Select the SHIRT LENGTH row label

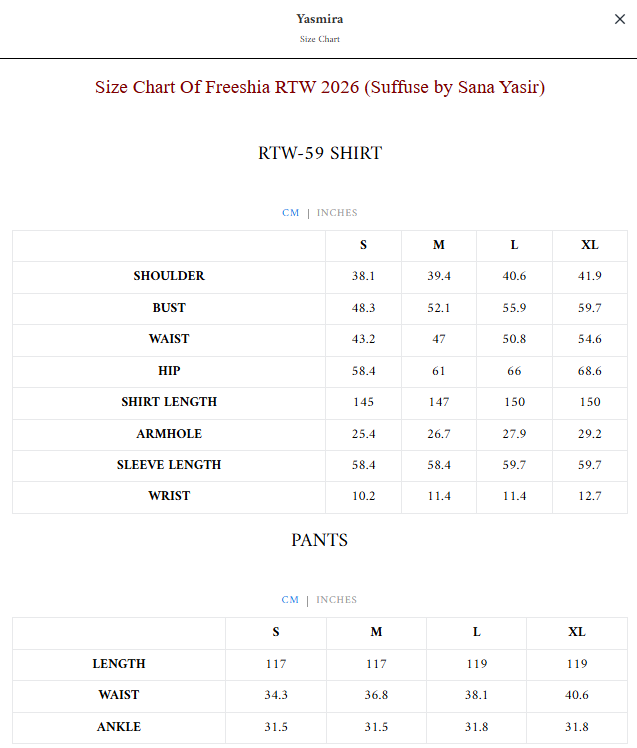pyautogui.click(x=169, y=402)
